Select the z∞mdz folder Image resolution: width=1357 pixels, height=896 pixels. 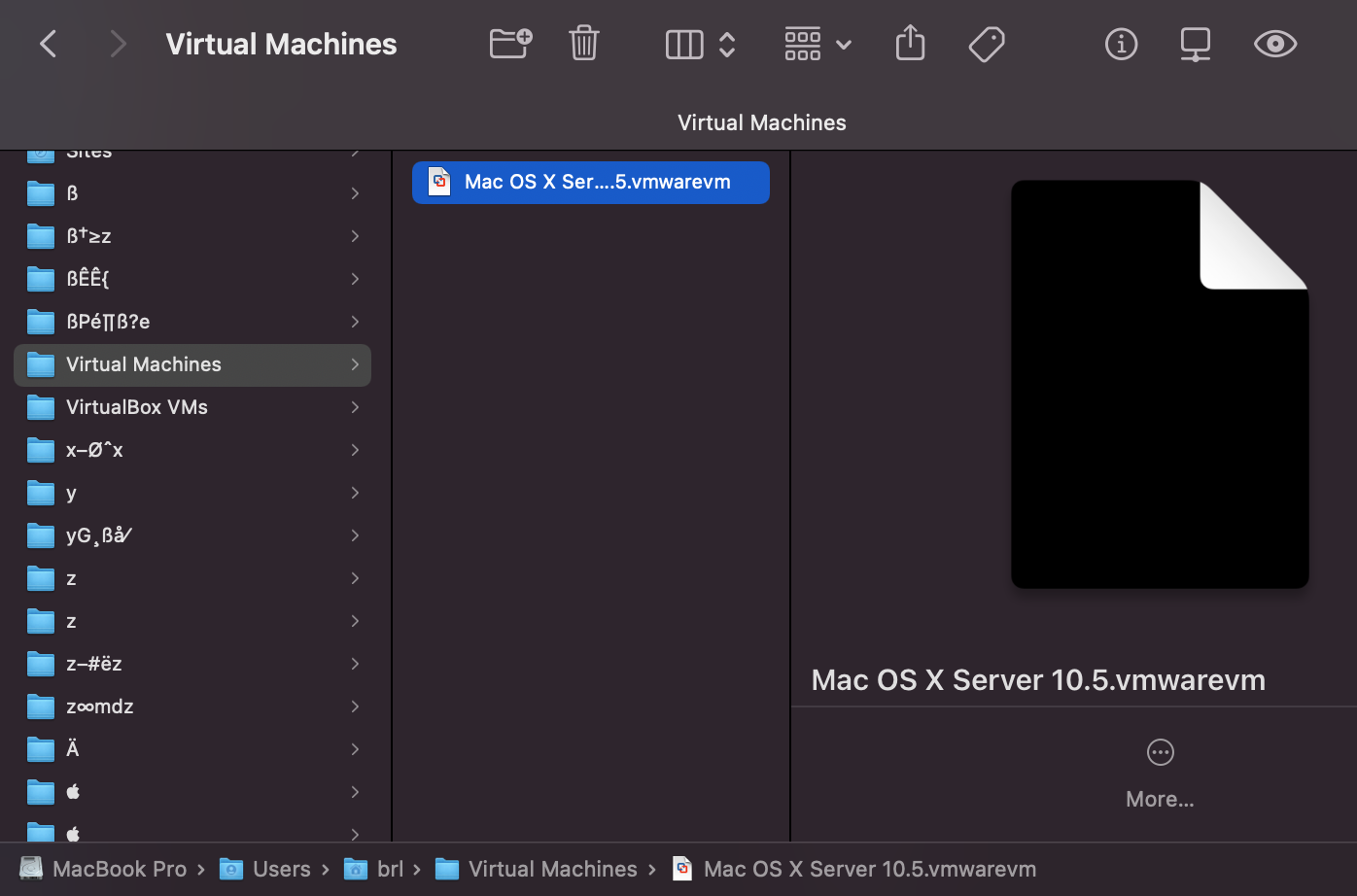tap(100, 706)
